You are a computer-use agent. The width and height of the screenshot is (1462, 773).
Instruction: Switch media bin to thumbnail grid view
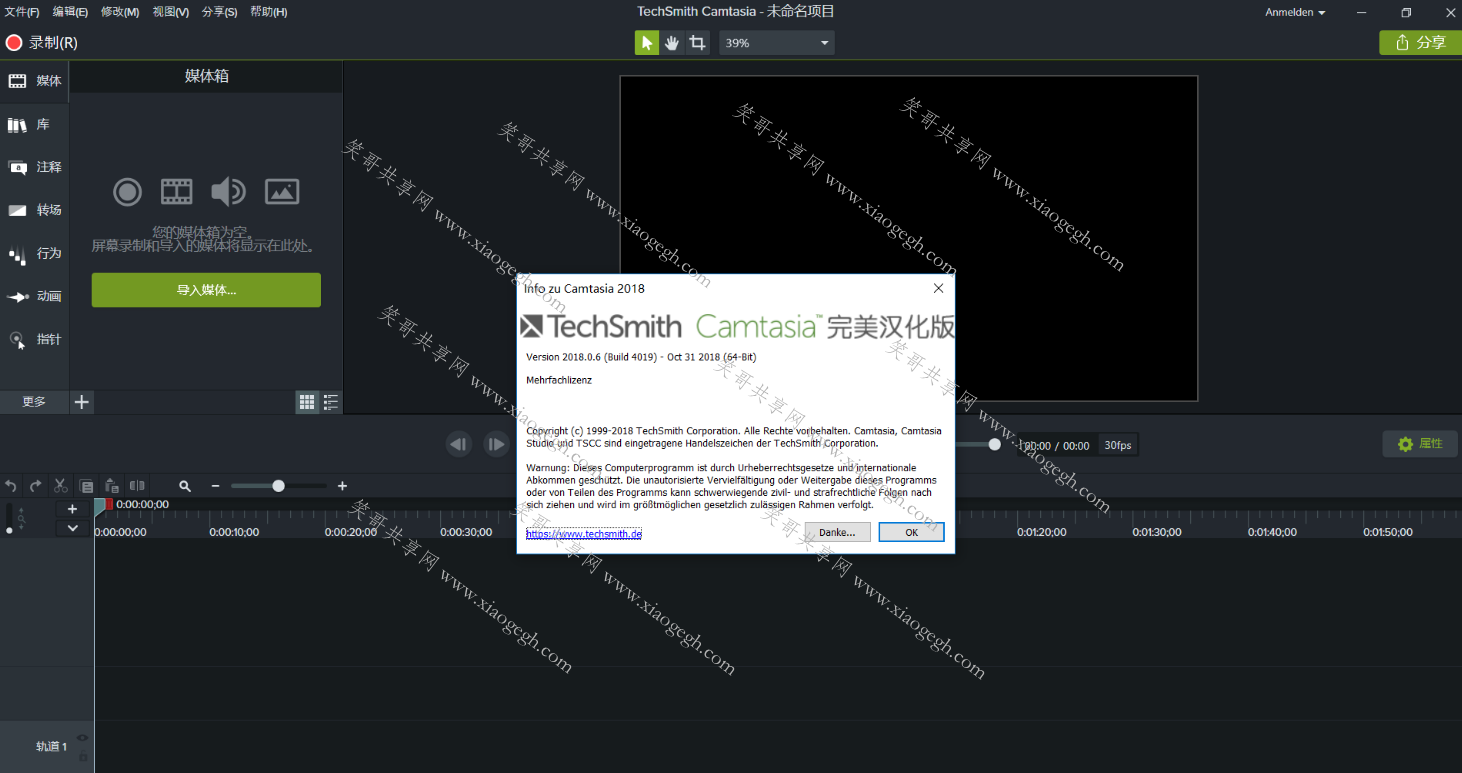[307, 401]
